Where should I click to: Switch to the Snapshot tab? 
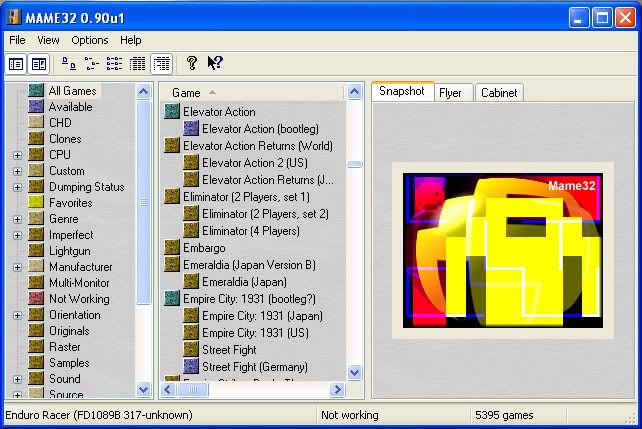402,91
